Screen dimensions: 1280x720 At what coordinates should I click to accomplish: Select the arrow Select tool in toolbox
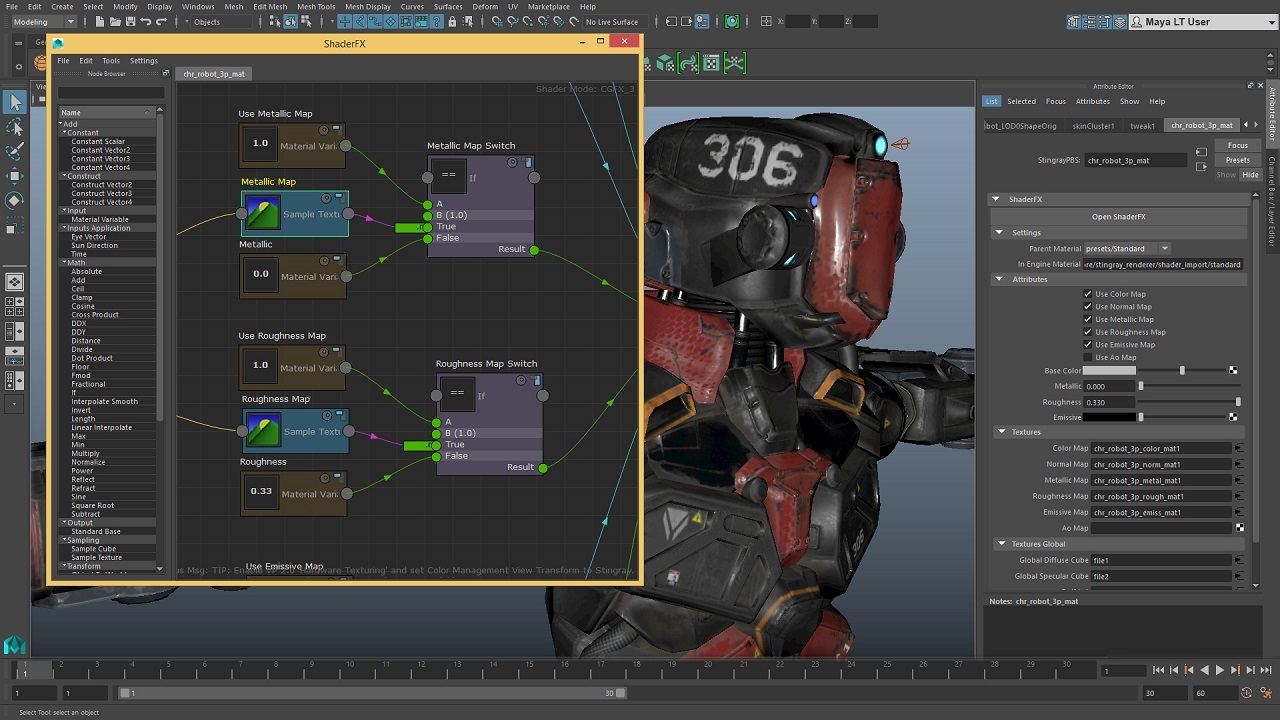click(15, 102)
